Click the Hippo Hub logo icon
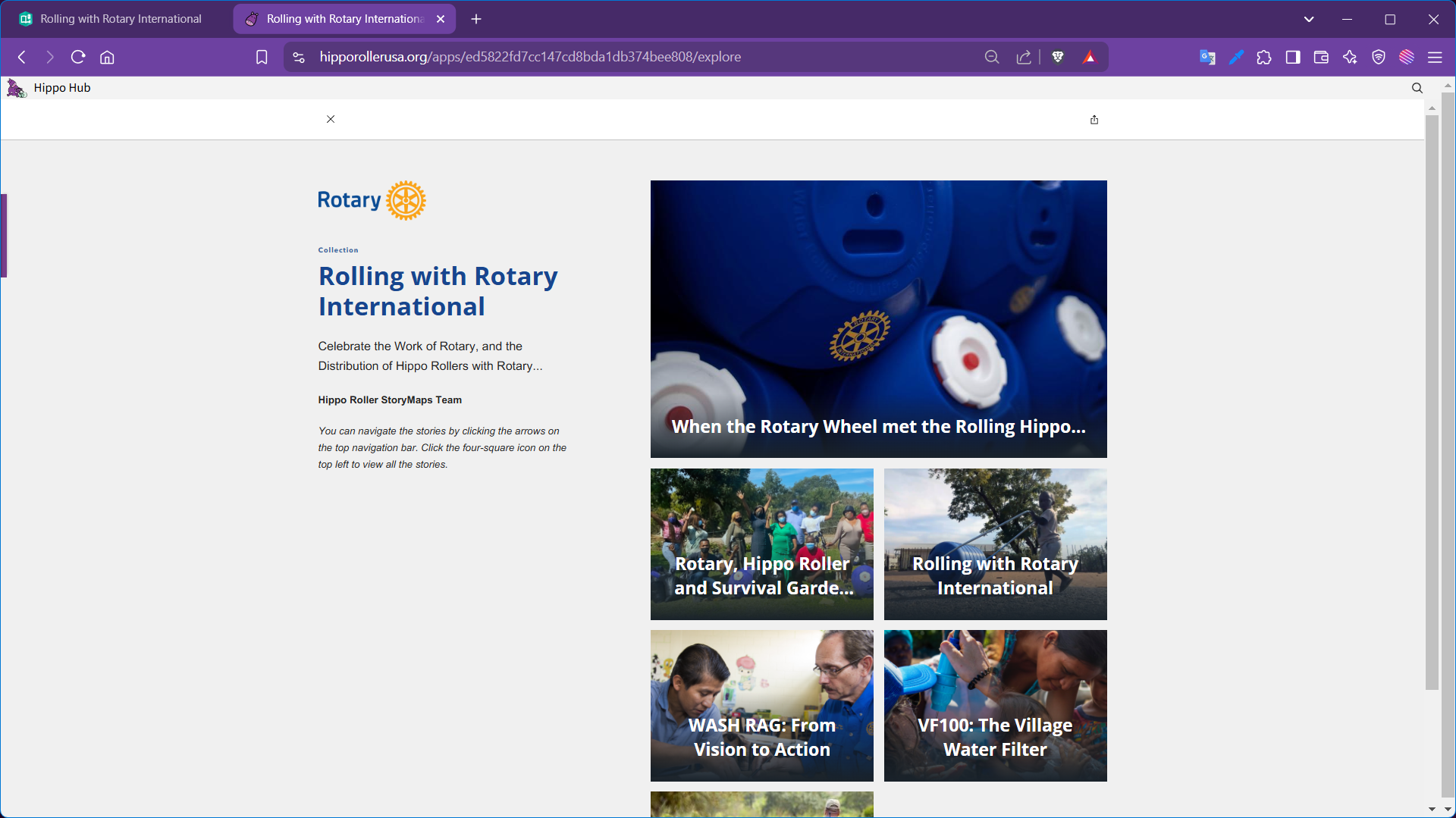The height and width of the screenshot is (818, 1456). tap(16, 88)
